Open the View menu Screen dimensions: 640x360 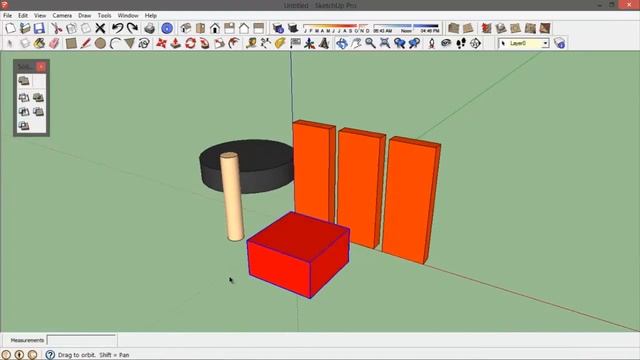[x=40, y=16]
